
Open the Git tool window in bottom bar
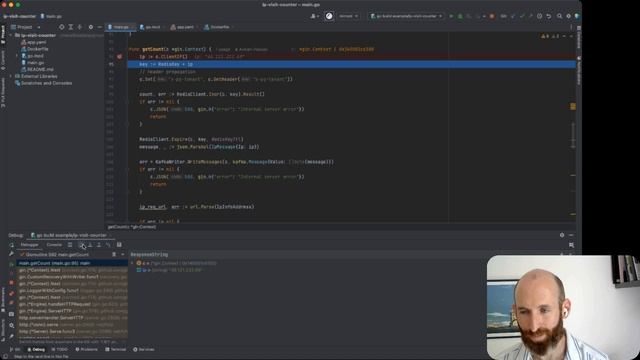coord(15,349)
